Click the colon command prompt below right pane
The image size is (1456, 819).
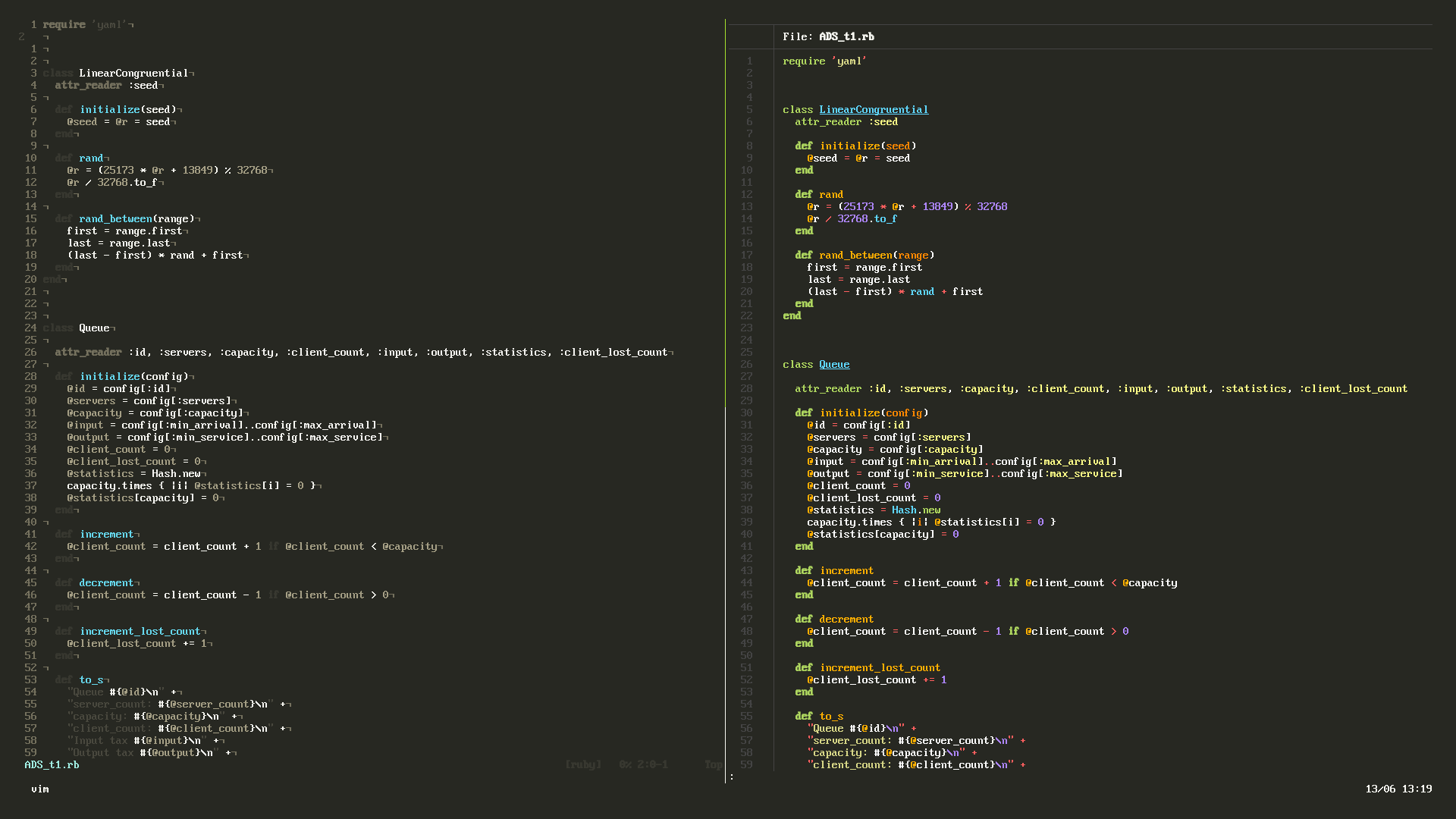point(732,777)
